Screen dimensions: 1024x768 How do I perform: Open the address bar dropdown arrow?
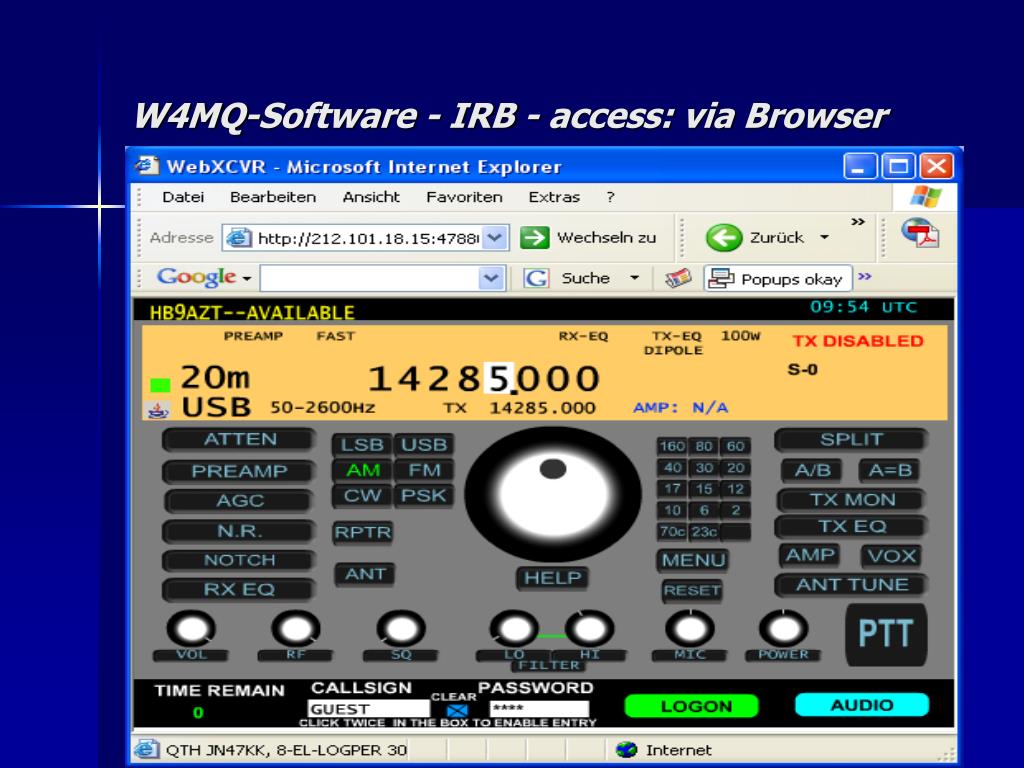coord(495,238)
